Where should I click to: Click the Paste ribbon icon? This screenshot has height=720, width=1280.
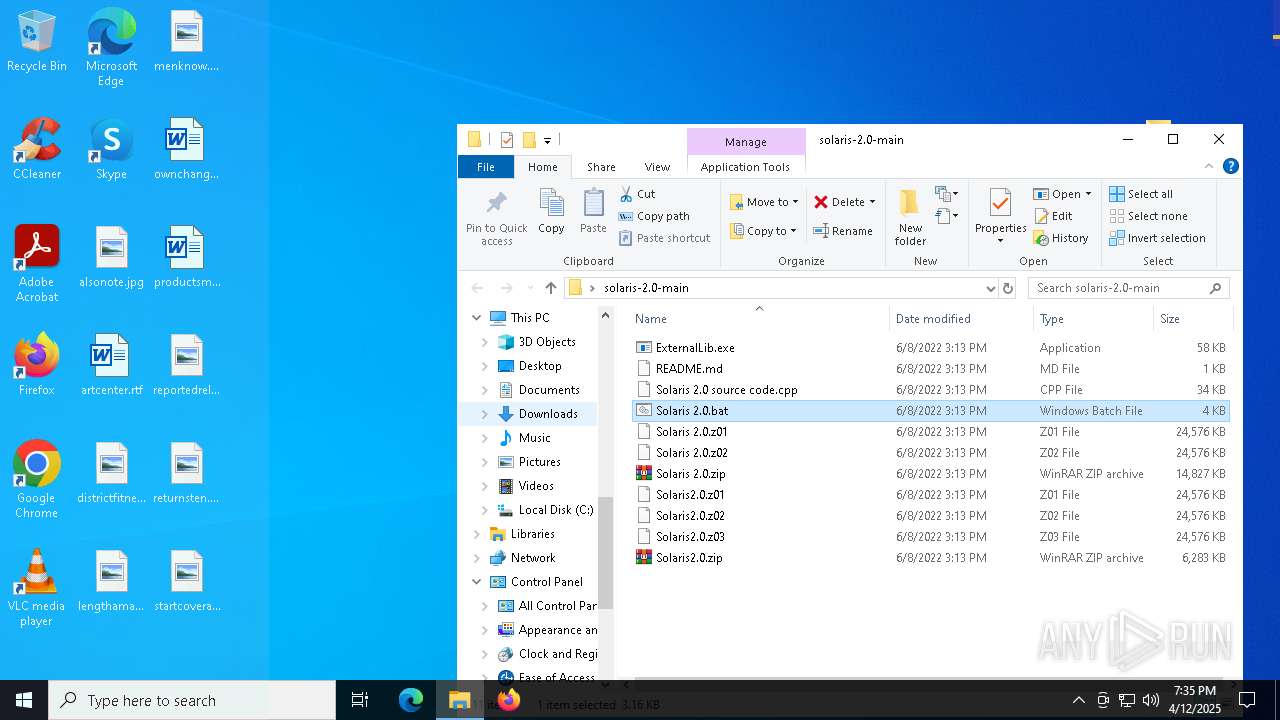tap(593, 212)
